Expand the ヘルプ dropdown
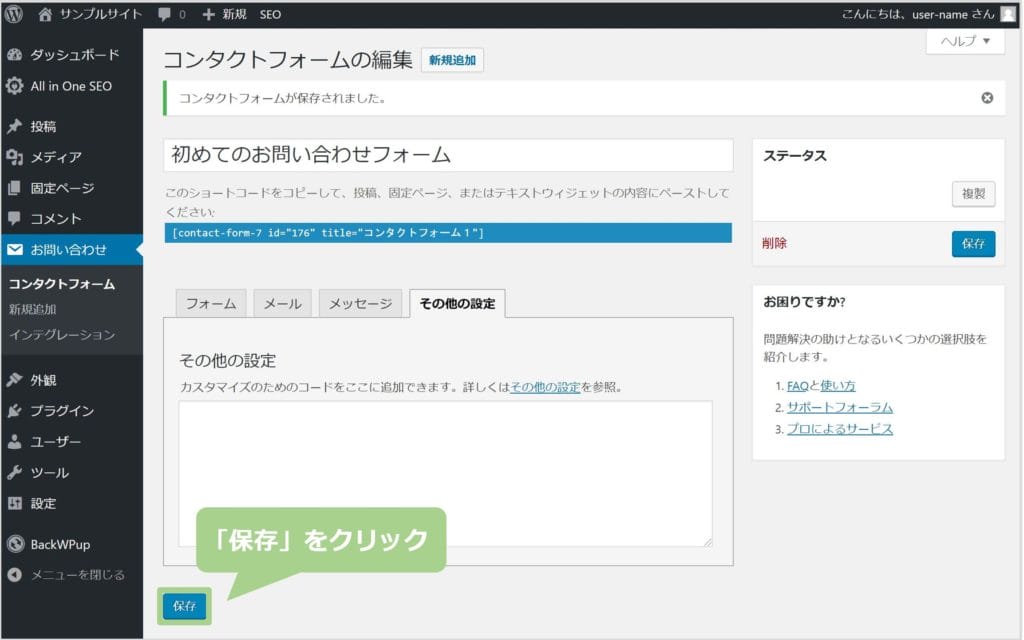 [965, 41]
